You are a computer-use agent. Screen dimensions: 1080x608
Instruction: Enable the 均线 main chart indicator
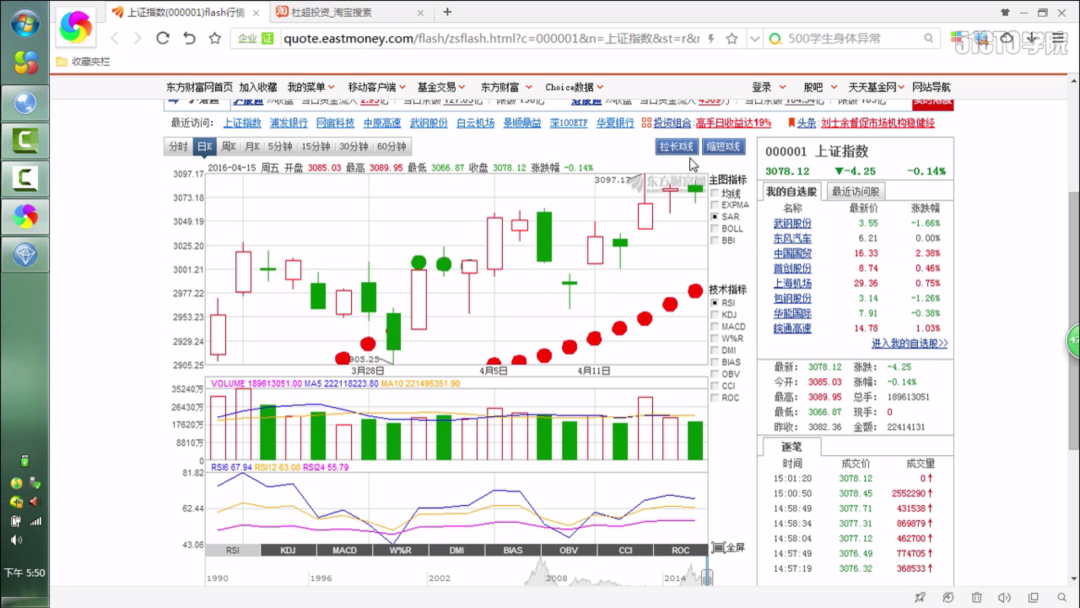click(x=715, y=193)
